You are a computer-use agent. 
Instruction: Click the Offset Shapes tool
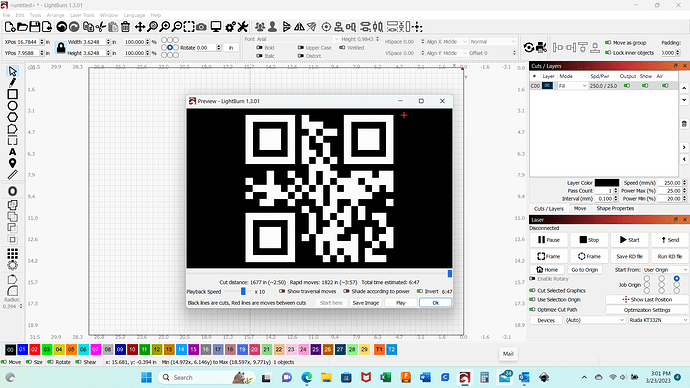pyautogui.click(x=12, y=191)
